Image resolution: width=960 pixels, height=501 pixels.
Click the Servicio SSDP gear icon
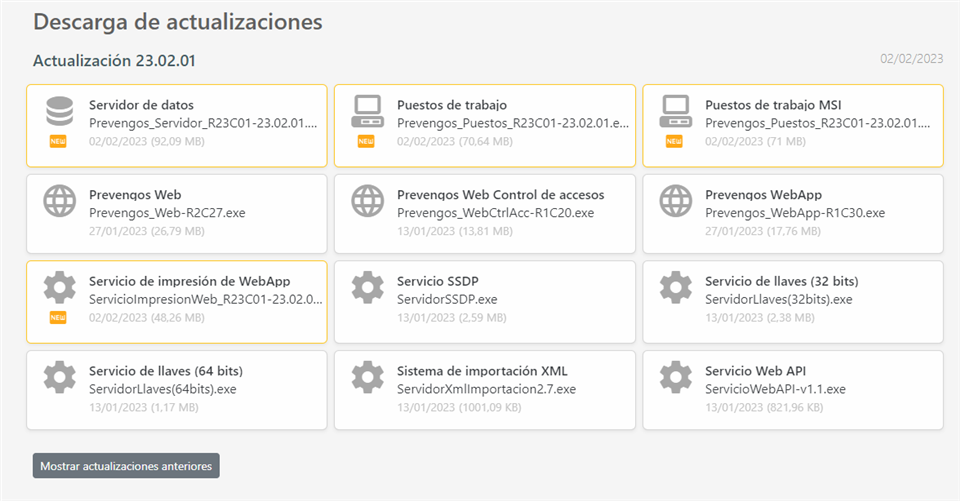point(368,288)
